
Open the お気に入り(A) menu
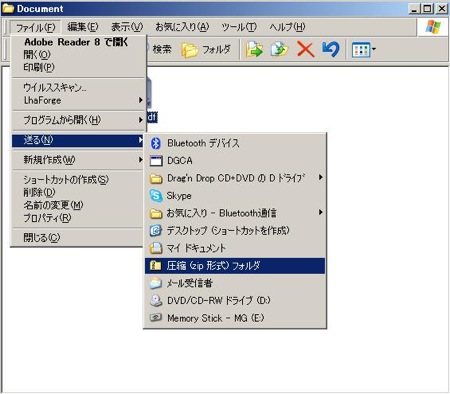click(182, 27)
